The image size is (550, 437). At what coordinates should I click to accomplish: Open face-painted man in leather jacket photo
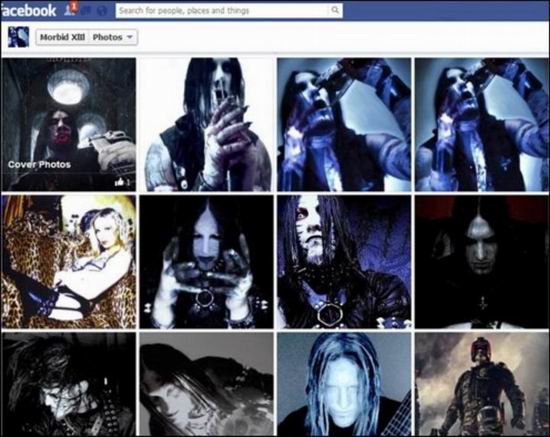(x=344, y=262)
